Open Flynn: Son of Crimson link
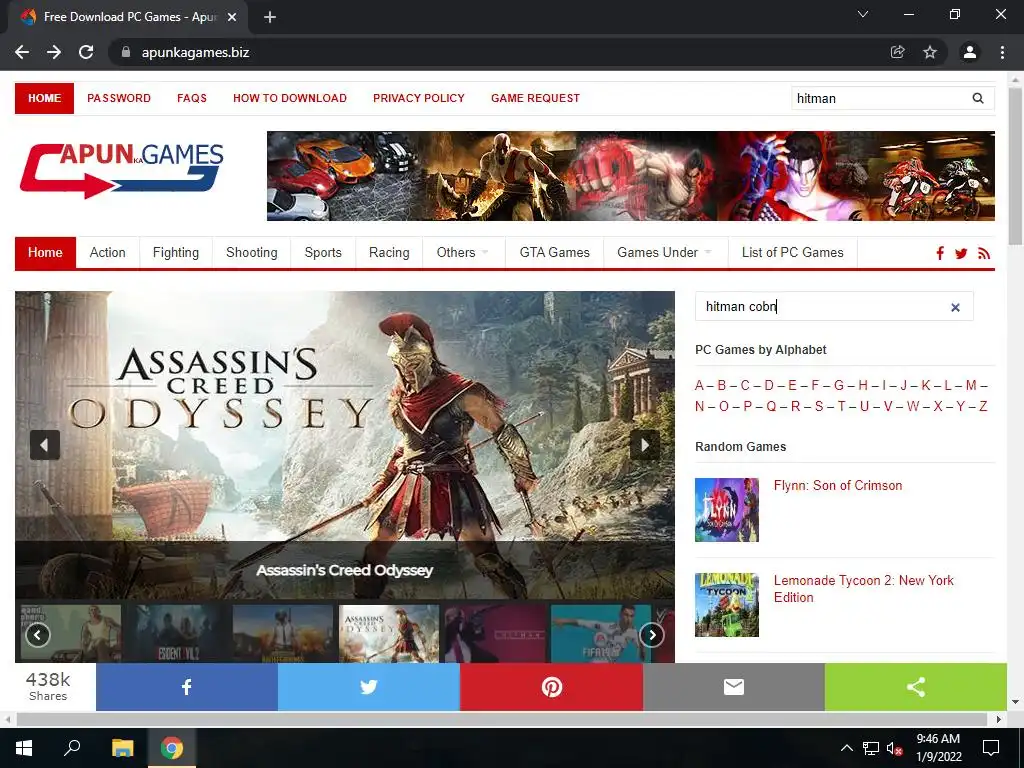The image size is (1024, 768). pos(838,485)
